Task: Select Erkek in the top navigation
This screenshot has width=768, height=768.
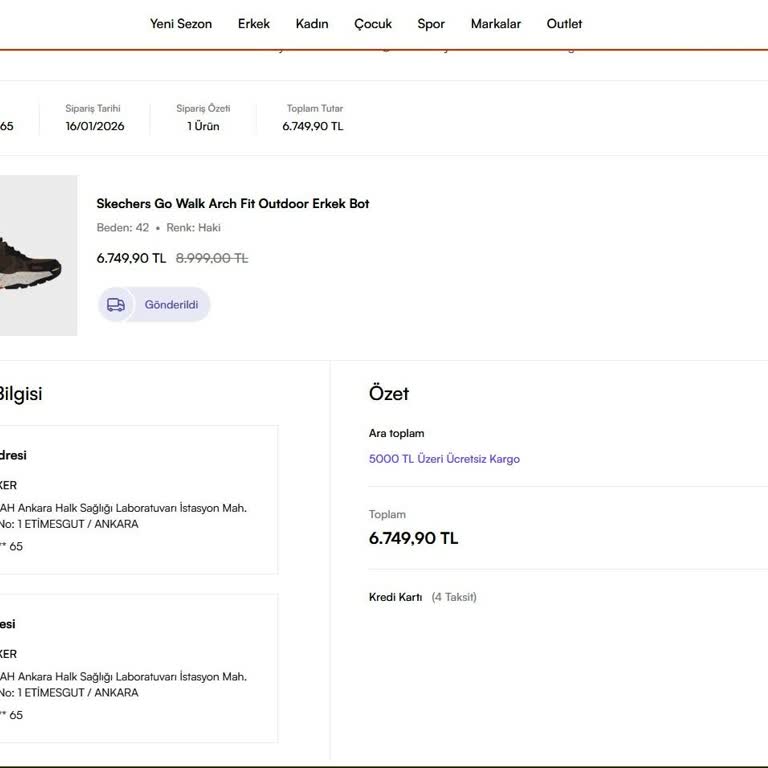Action: pyautogui.click(x=254, y=24)
